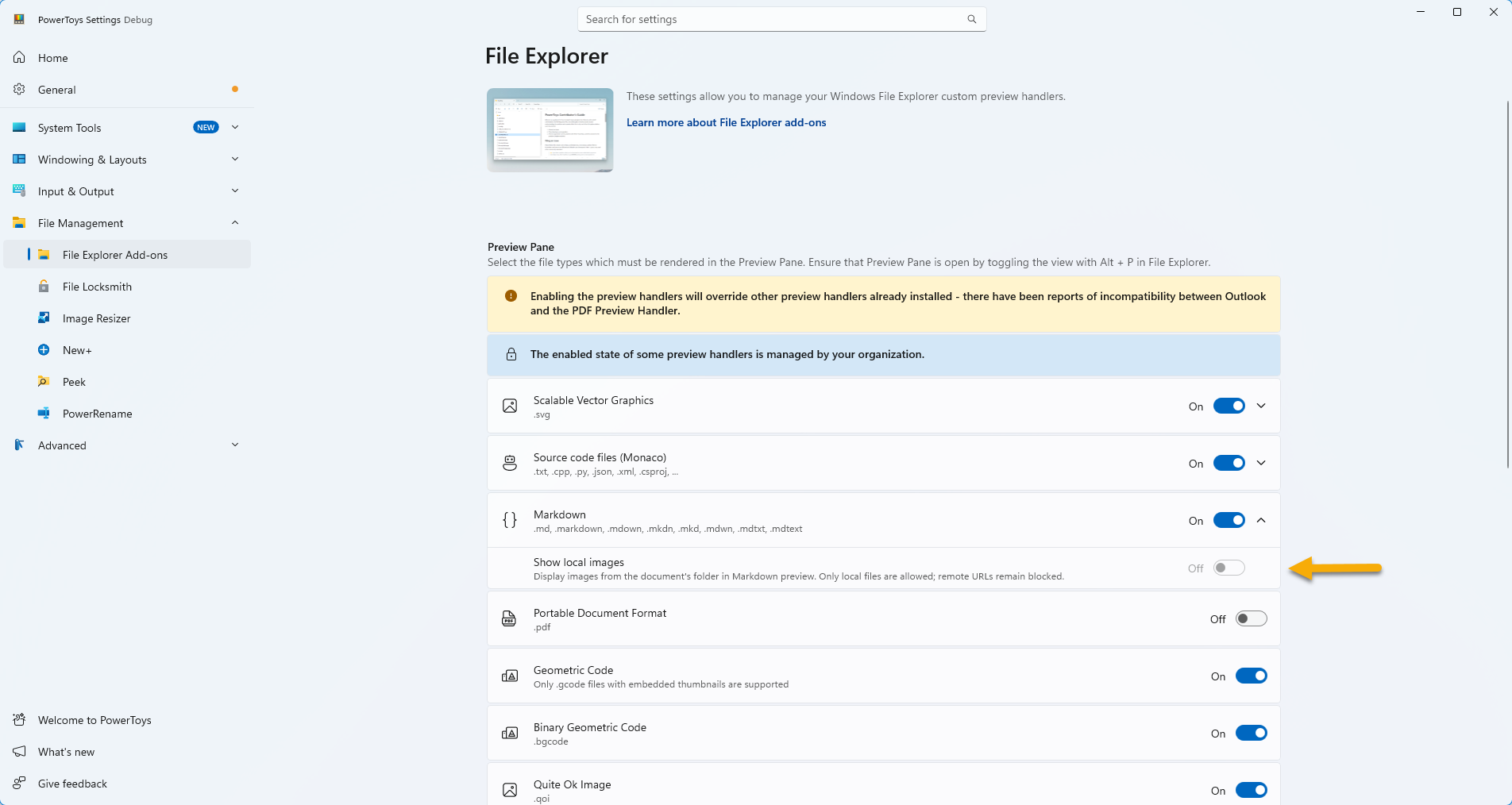Click the General gear icon
The height and width of the screenshot is (805, 1512).
[x=19, y=89]
